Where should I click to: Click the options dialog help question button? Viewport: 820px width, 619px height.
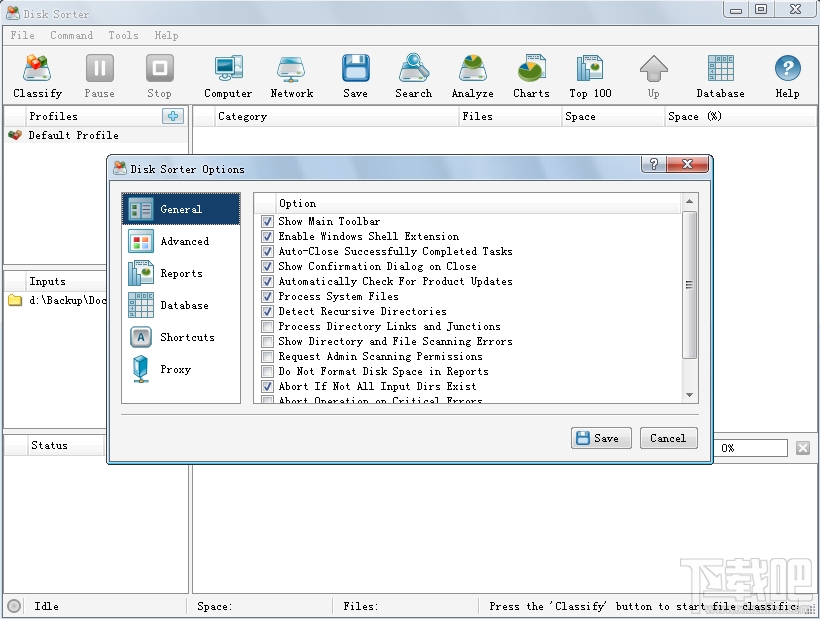click(654, 164)
